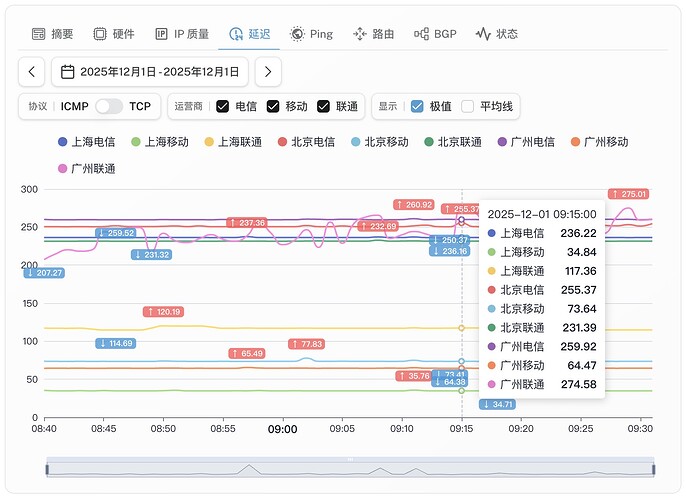Click the 77.83 peak marker
This screenshot has height=500, width=686.
point(306,344)
